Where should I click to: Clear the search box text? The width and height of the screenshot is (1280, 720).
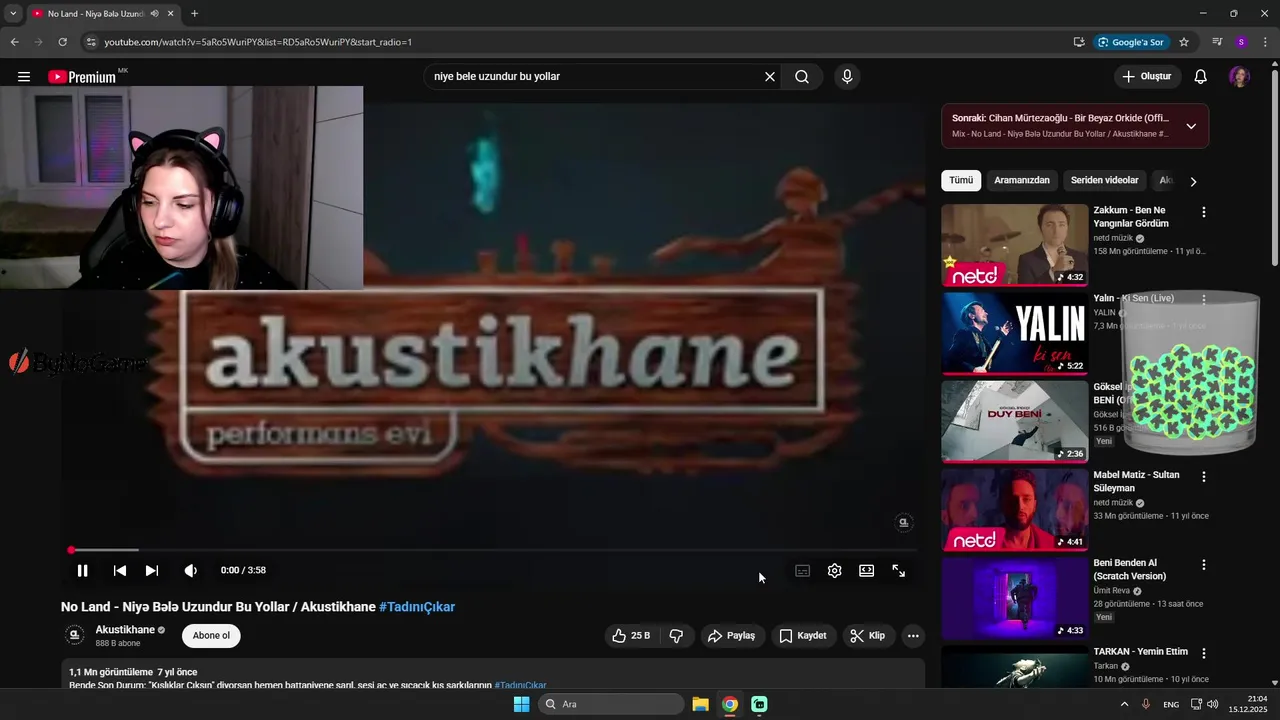click(x=770, y=77)
